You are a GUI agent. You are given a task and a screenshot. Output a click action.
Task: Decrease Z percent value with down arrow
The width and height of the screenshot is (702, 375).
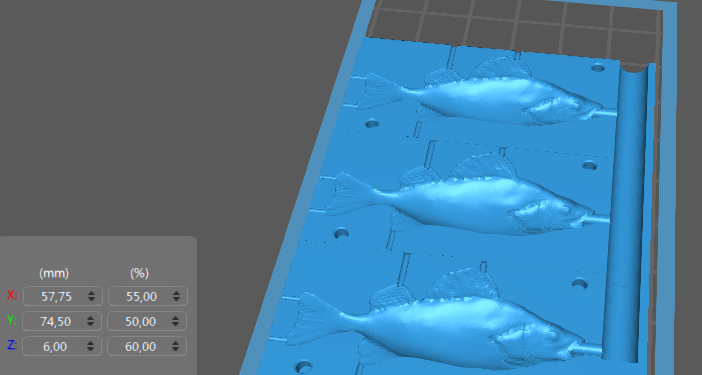point(176,349)
